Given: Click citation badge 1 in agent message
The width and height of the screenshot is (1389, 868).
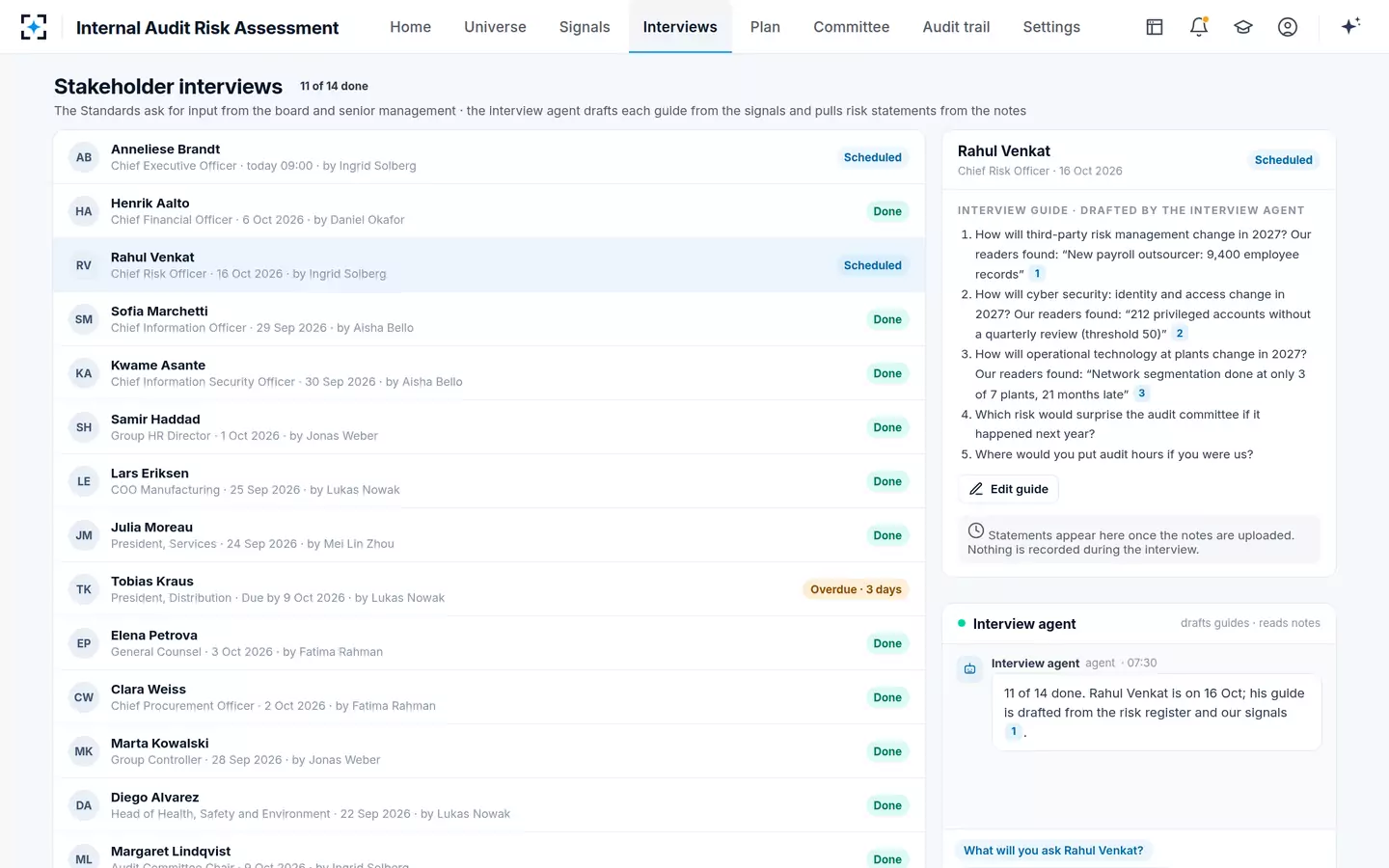Looking at the screenshot, I should coord(1014,732).
